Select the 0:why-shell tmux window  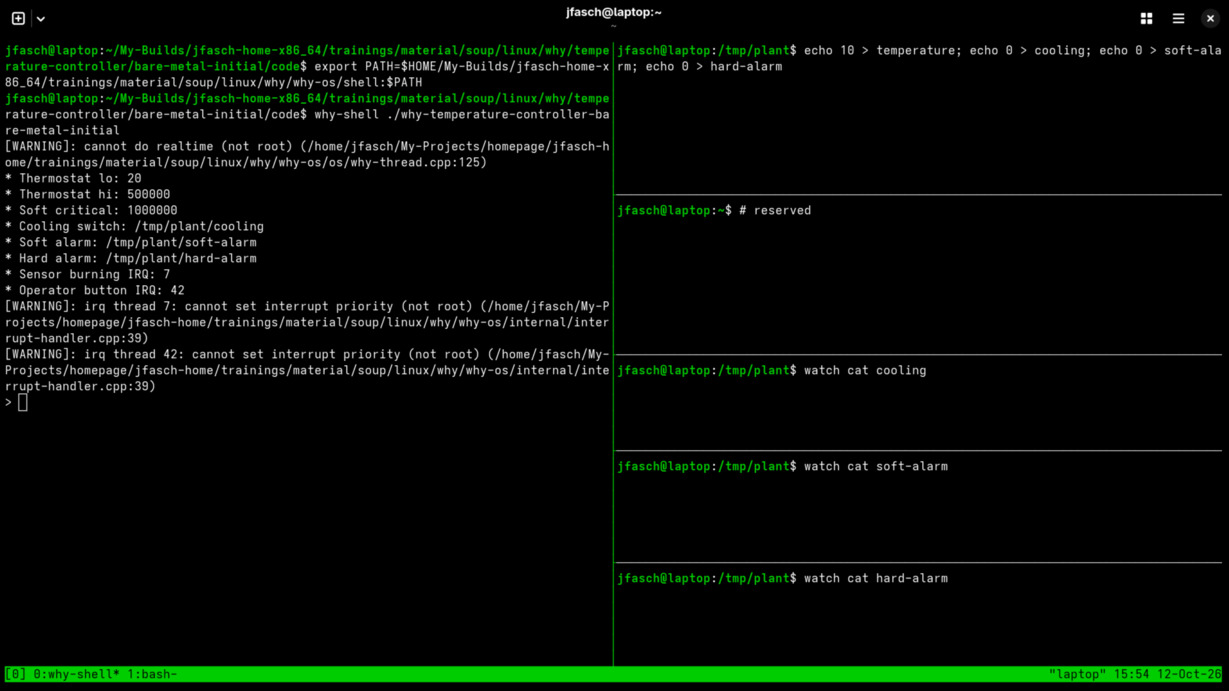point(77,674)
